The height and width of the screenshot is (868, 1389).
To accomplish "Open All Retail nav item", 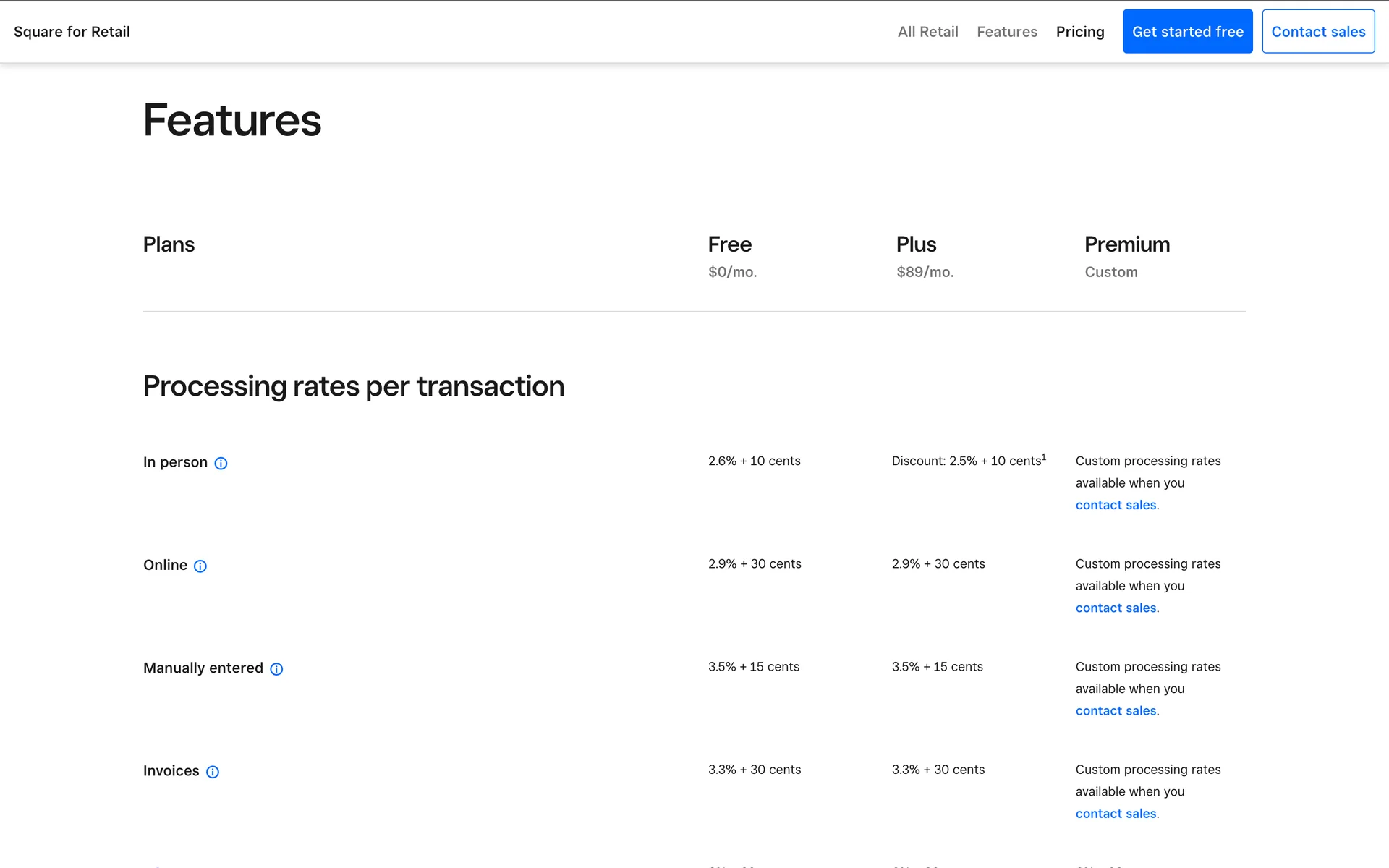I will point(927,32).
